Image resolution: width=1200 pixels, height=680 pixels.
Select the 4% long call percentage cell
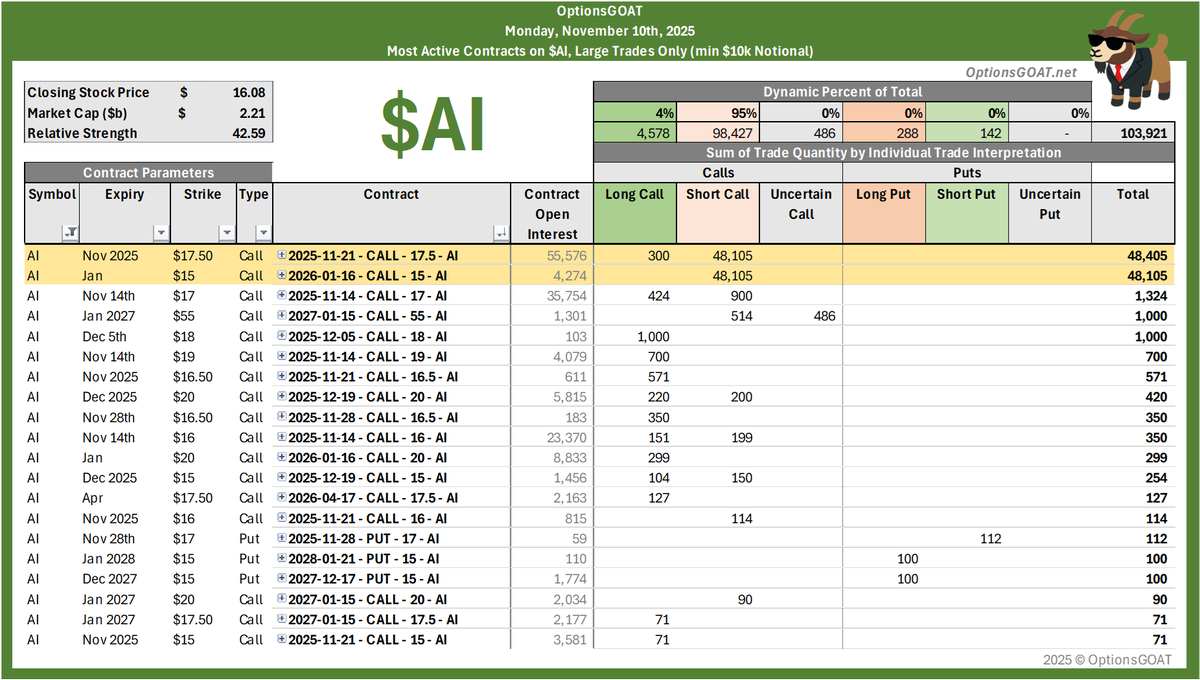[634, 112]
